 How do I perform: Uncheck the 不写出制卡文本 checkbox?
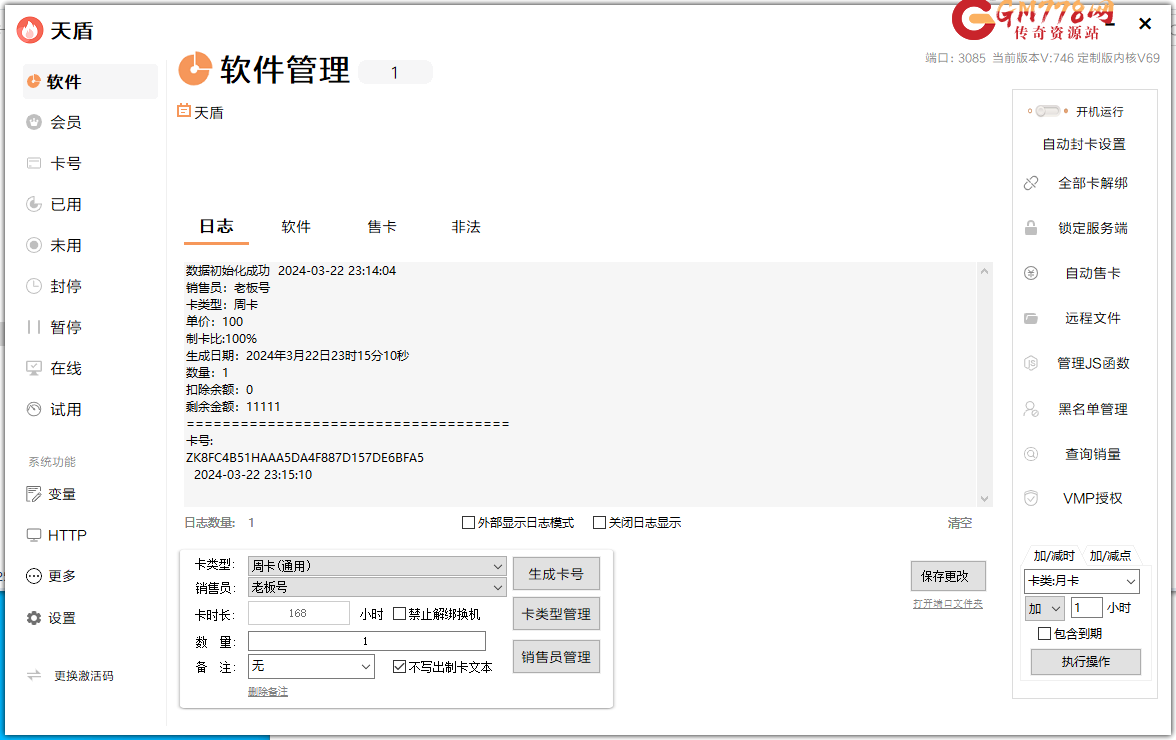[400, 667]
